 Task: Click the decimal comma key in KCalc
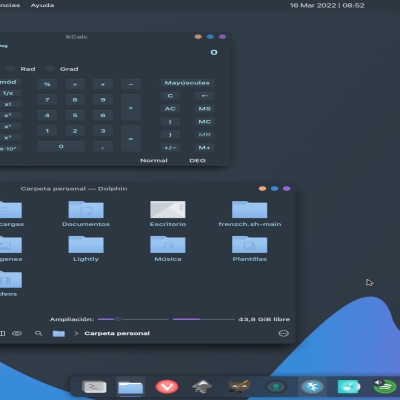tap(103, 146)
